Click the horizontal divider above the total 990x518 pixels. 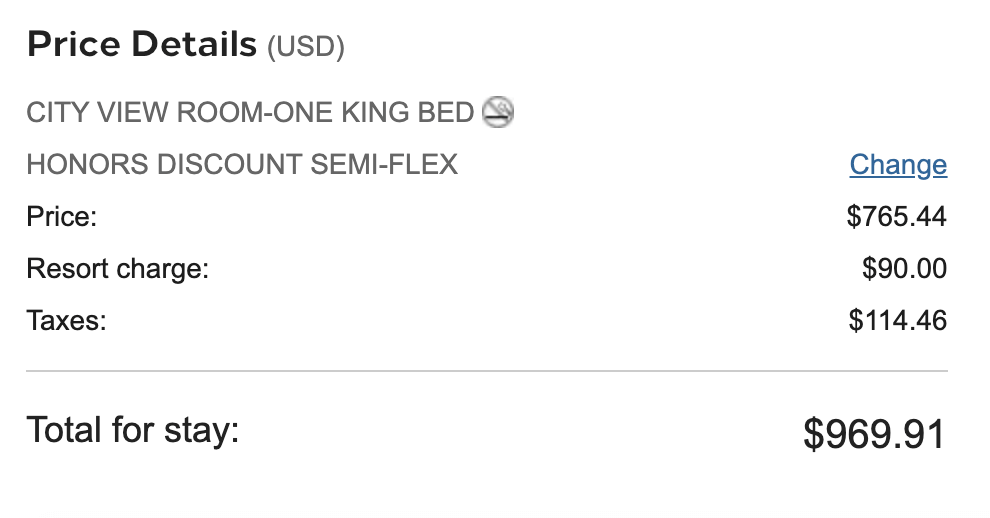coord(486,371)
